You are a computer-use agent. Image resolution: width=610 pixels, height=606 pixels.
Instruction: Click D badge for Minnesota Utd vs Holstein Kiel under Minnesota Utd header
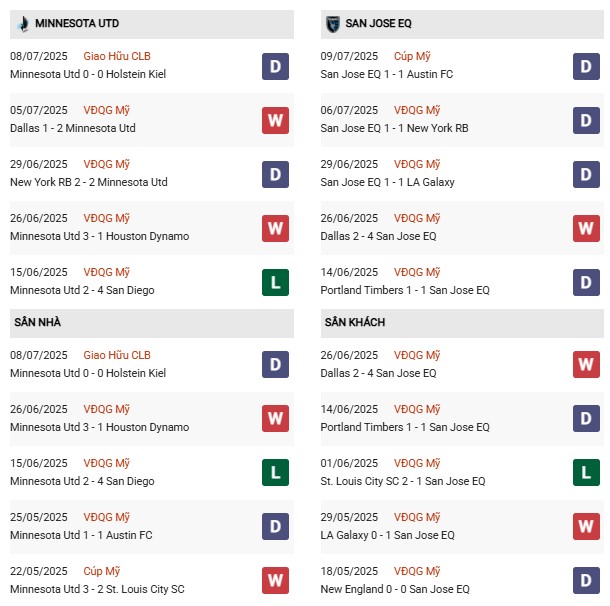click(275, 67)
